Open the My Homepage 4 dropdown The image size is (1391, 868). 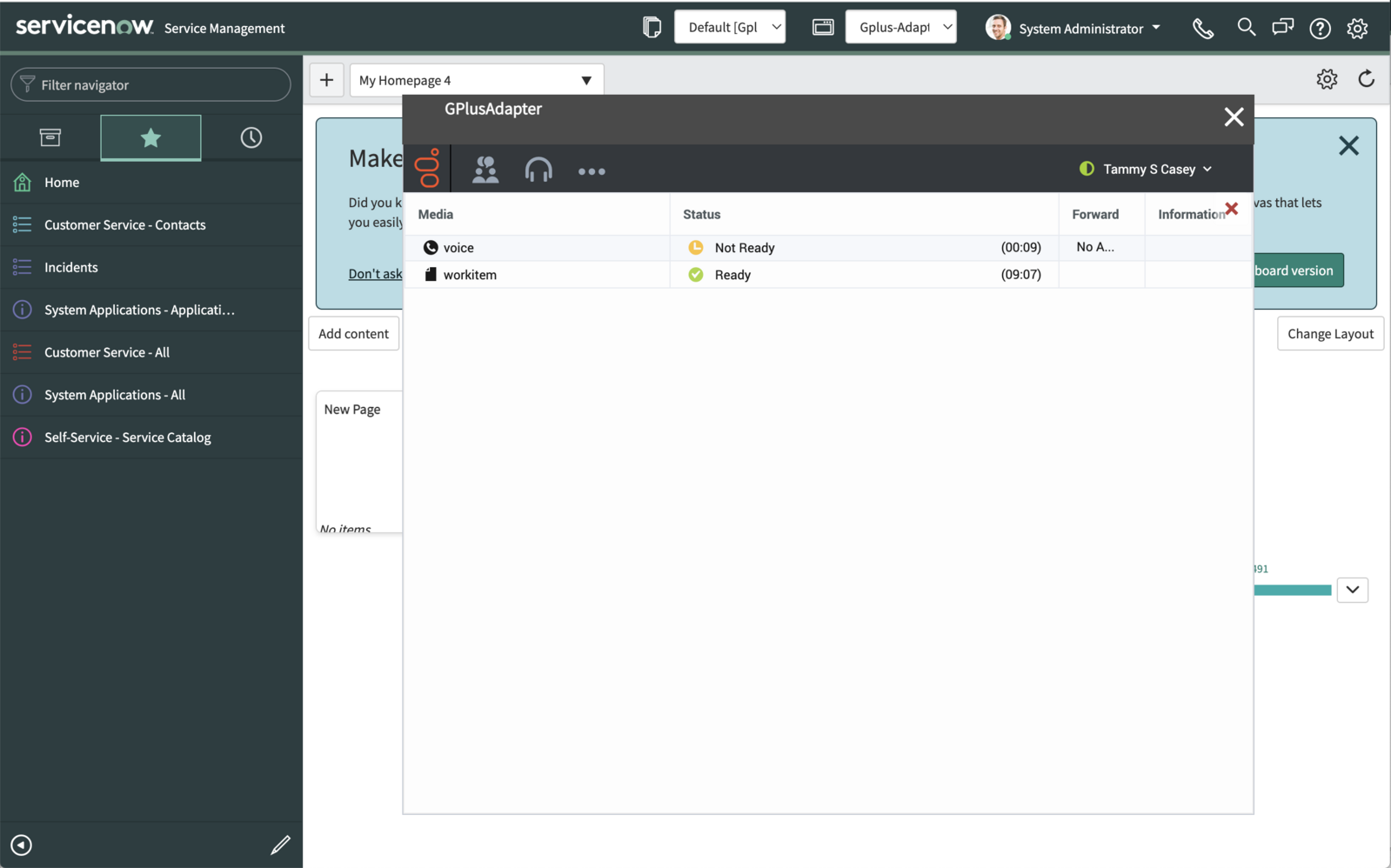476,80
